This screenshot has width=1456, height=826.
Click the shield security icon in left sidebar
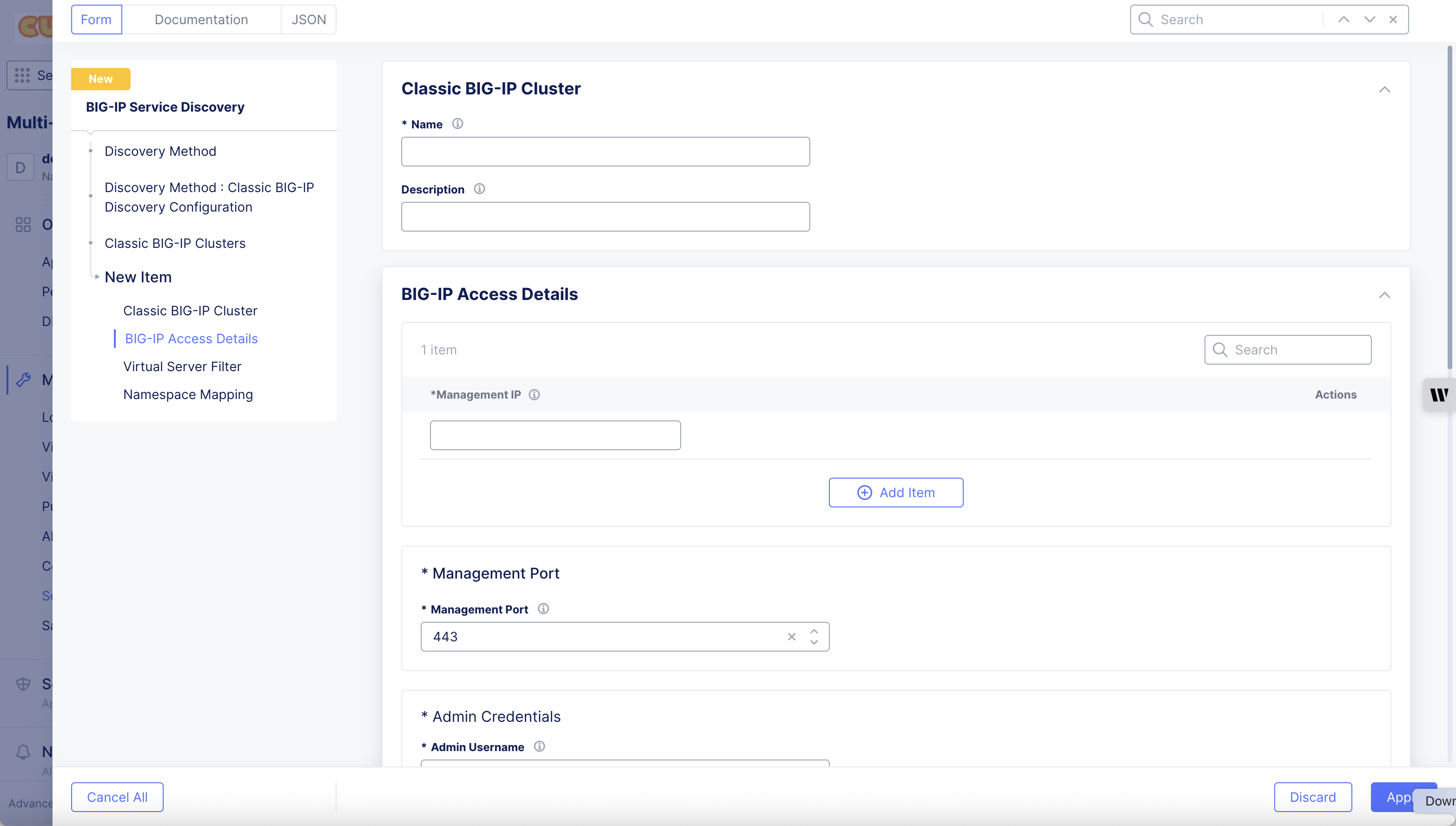(23, 684)
